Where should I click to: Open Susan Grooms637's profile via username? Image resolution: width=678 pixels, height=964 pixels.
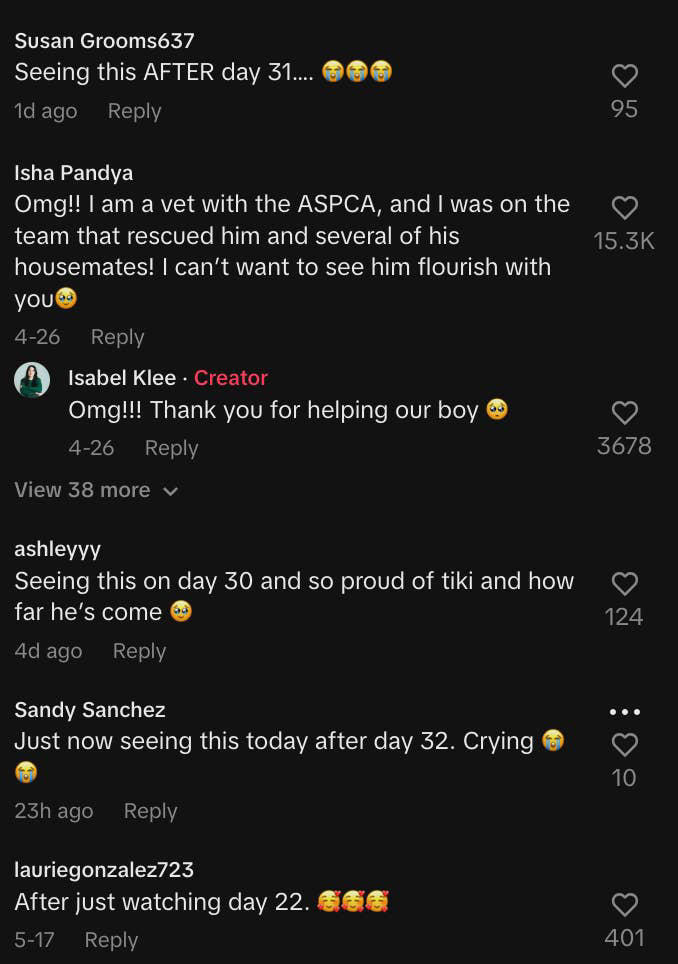click(x=104, y=41)
